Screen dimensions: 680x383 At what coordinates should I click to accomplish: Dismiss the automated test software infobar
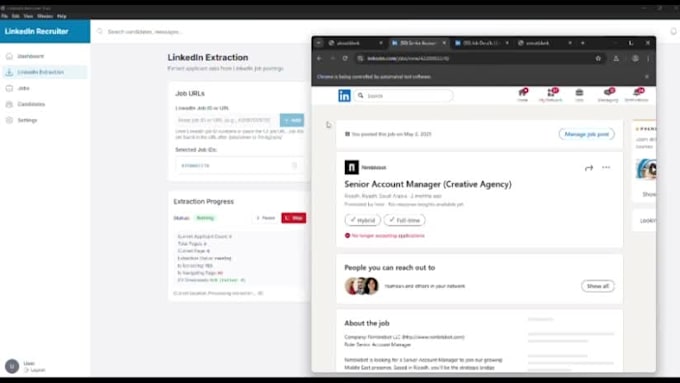(x=647, y=77)
